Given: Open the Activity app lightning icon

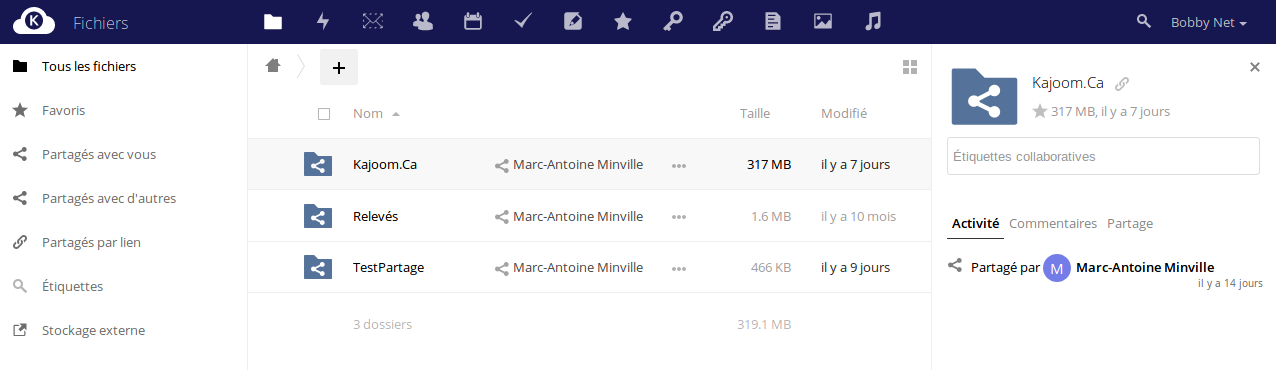Looking at the screenshot, I should [322, 21].
